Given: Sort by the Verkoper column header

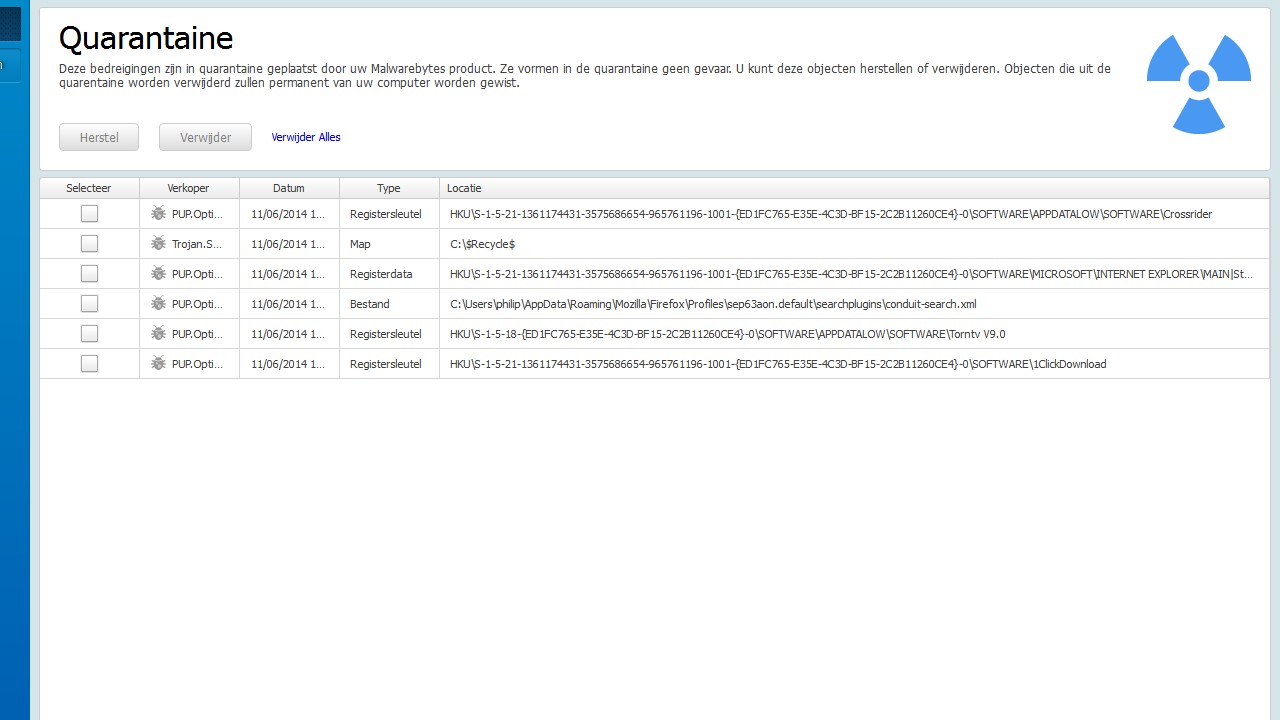Looking at the screenshot, I should click(x=189, y=188).
